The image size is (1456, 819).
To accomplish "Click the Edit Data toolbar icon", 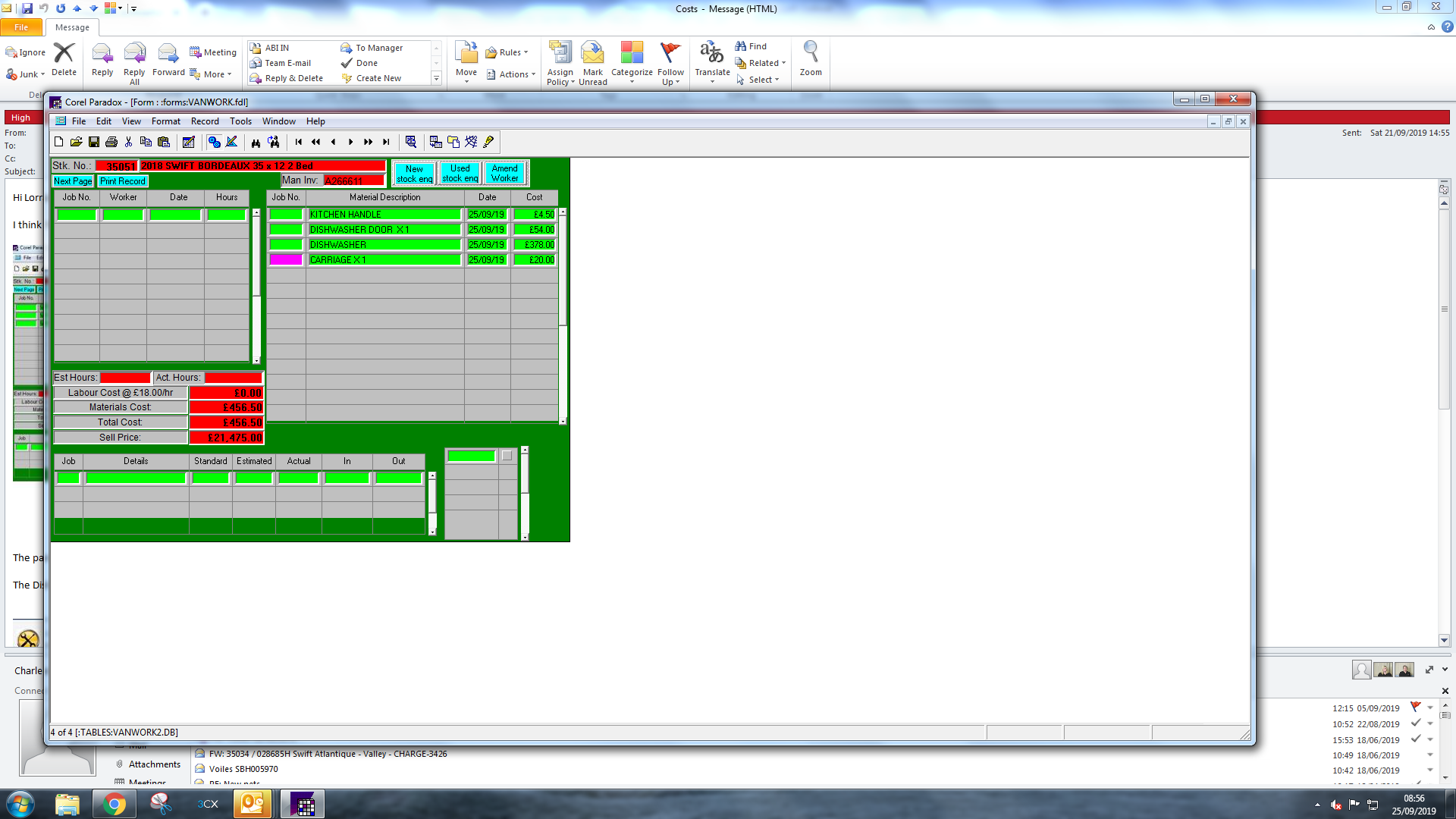I will point(189,142).
